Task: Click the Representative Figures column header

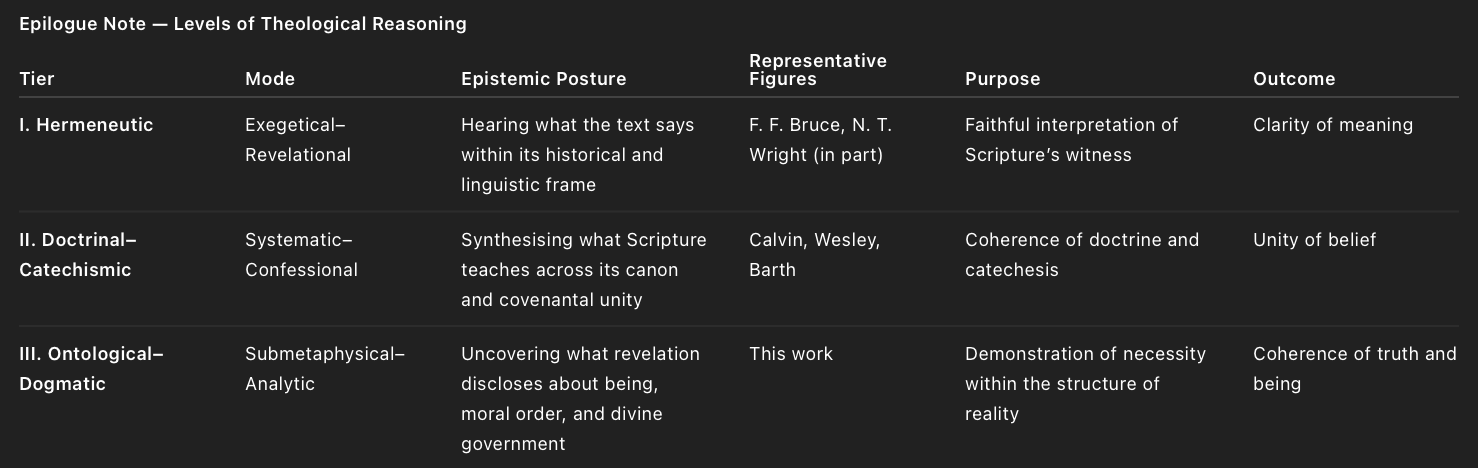Action: coord(817,70)
